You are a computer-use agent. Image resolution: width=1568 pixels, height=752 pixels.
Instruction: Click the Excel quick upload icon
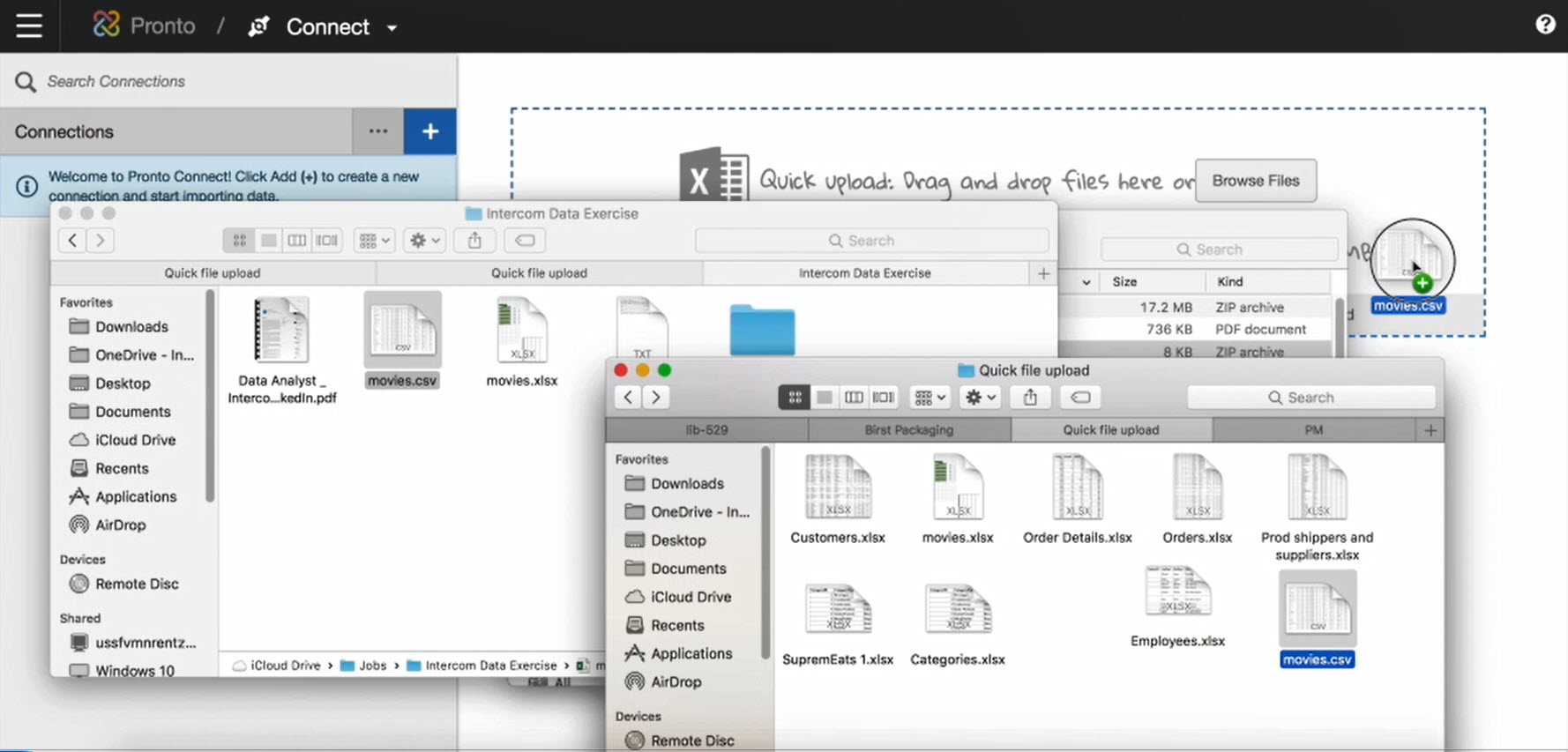pos(713,175)
